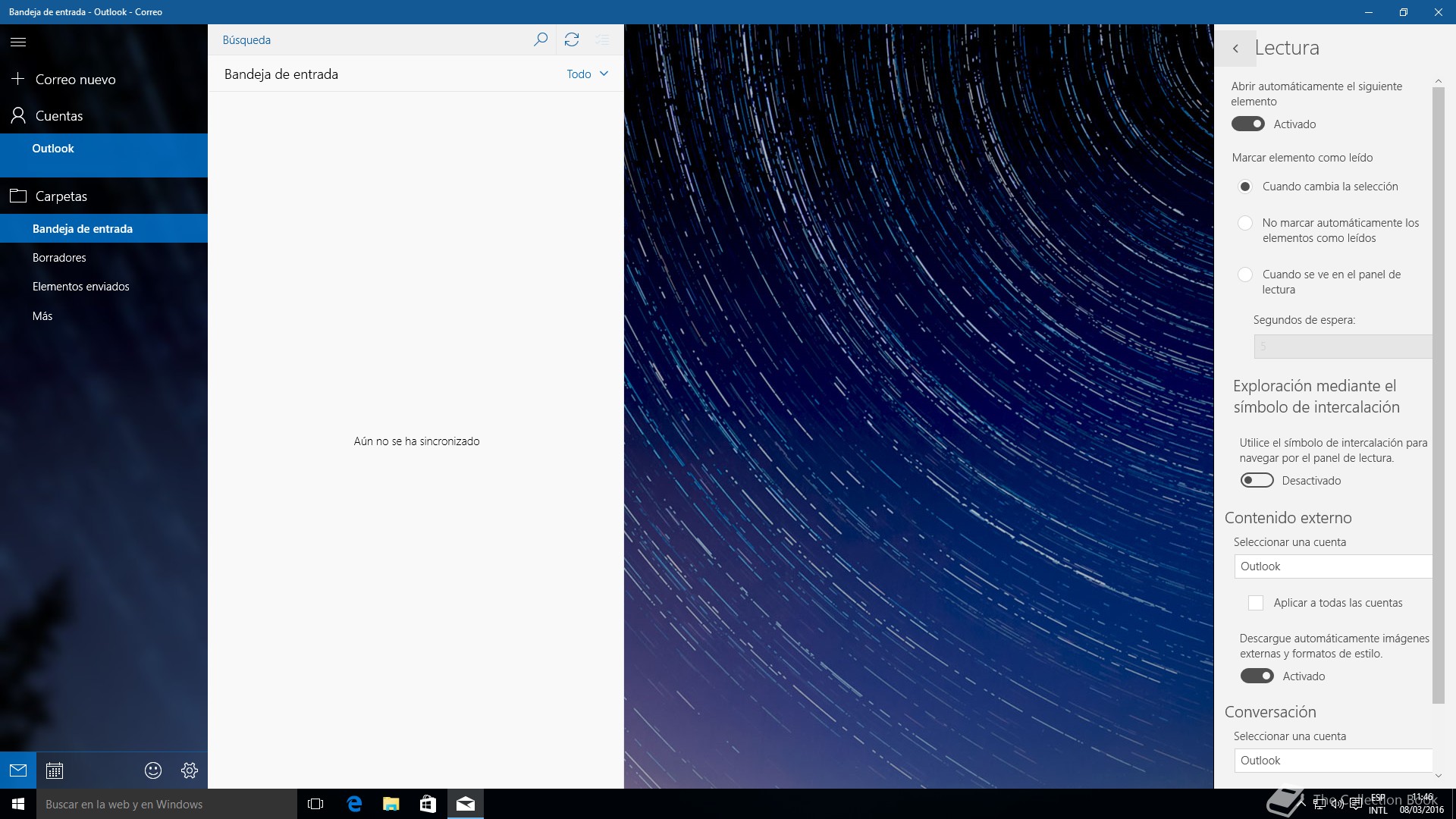
Task: Select Cuando se ve en el panel de lectura
Action: pyautogui.click(x=1245, y=275)
